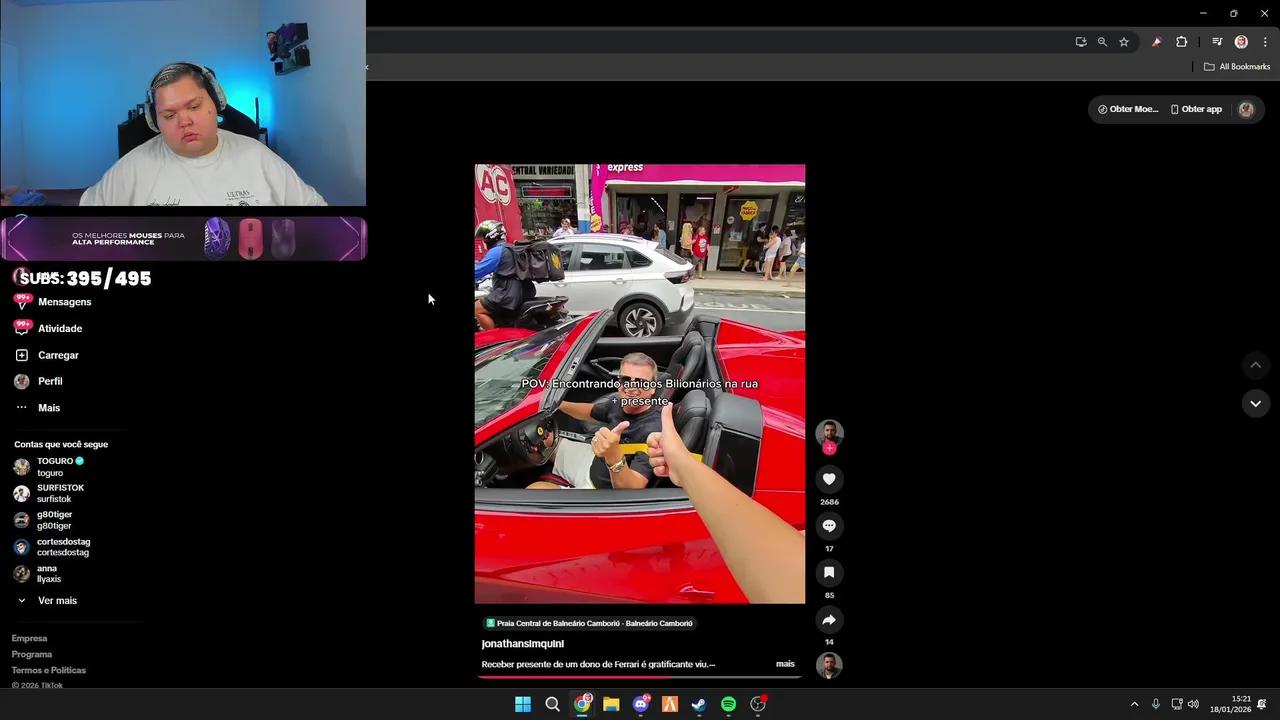Go to next video with the down chevron
This screenshot has height=720, width=1280.
click(1255, 403)
